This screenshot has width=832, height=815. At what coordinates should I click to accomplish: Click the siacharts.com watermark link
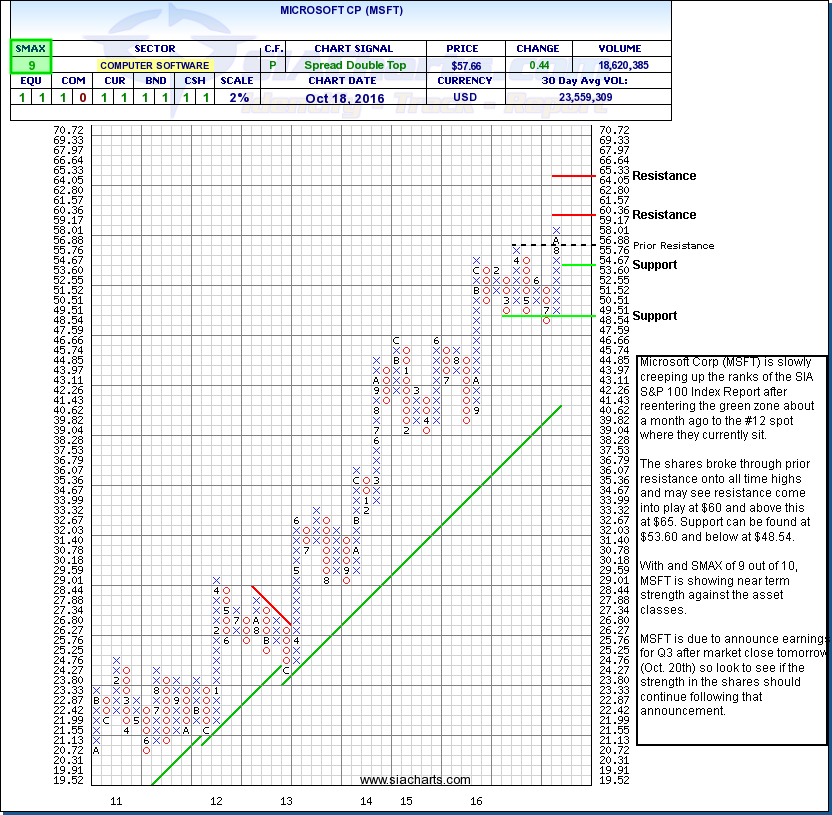click(415, 779)
